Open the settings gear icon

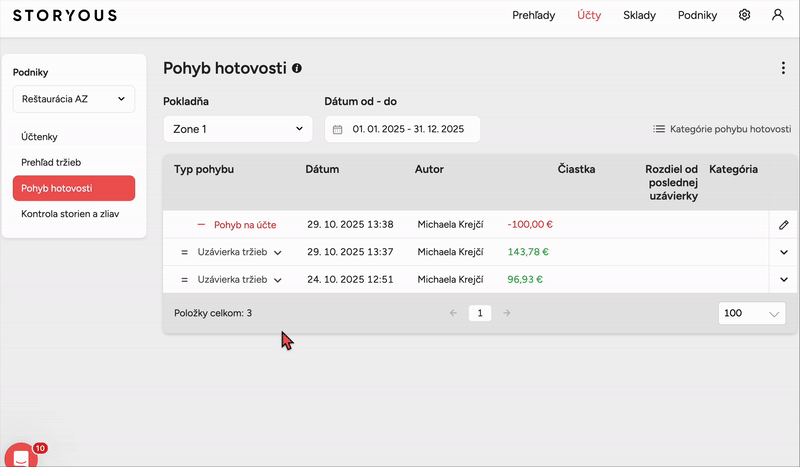[744, 15]
